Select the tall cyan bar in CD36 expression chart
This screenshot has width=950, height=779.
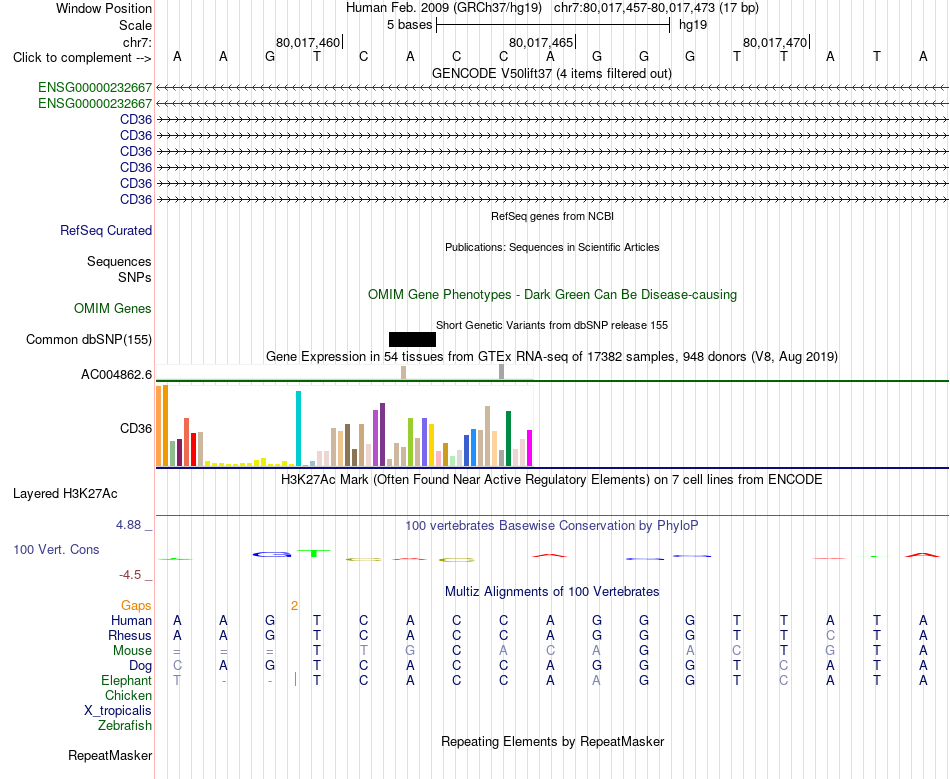[x=298, y=428]
